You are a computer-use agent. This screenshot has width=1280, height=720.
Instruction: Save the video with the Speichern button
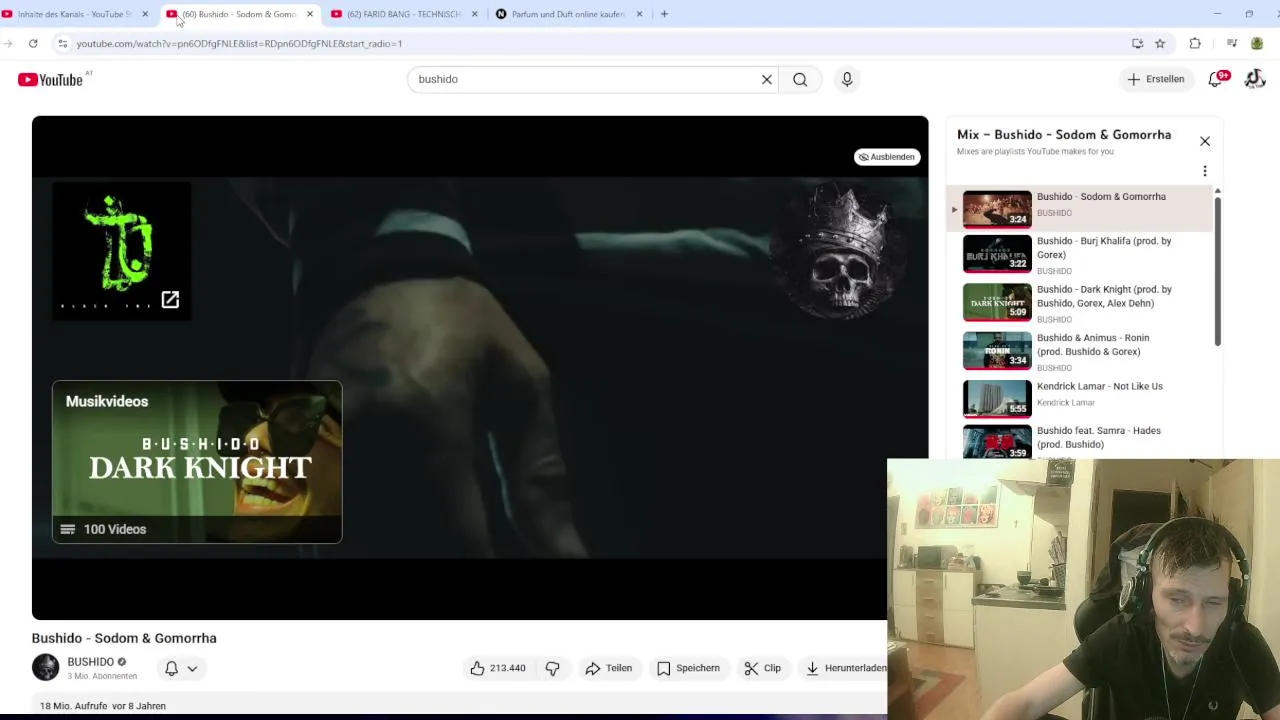pos(688,668)
